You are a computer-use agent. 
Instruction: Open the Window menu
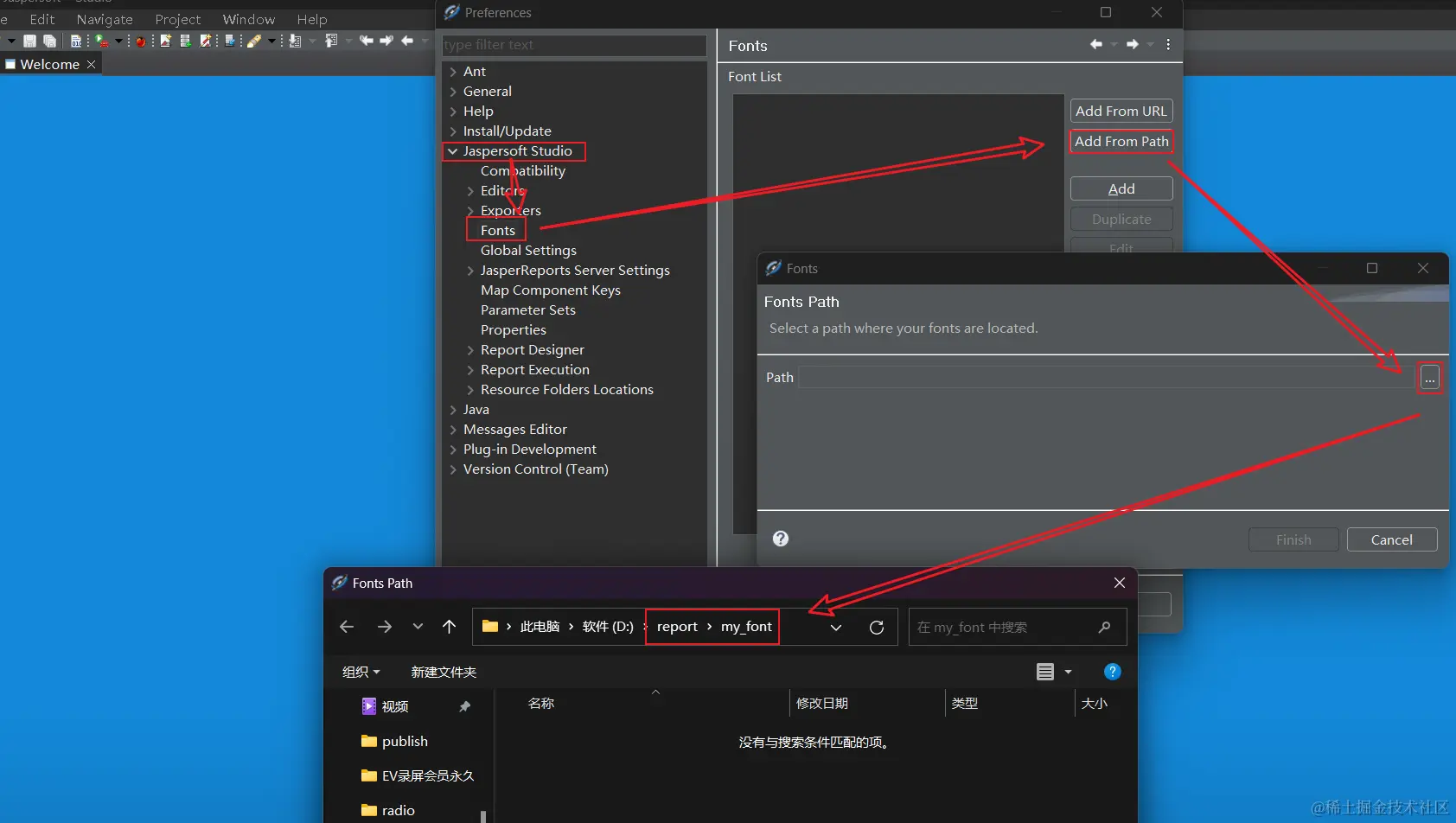click(x=249, y=19)
